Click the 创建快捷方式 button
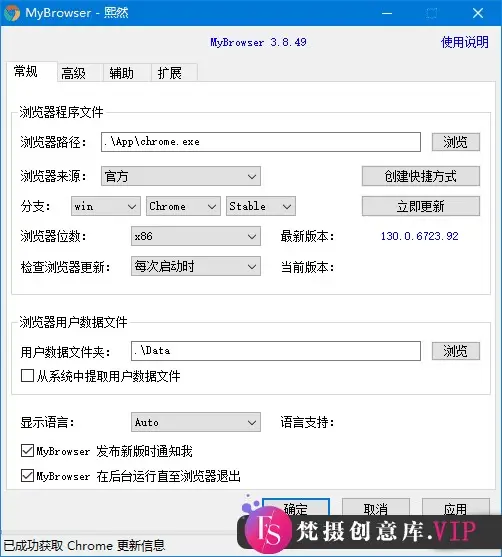The image size is (502, 557). (x=421, y=176)
